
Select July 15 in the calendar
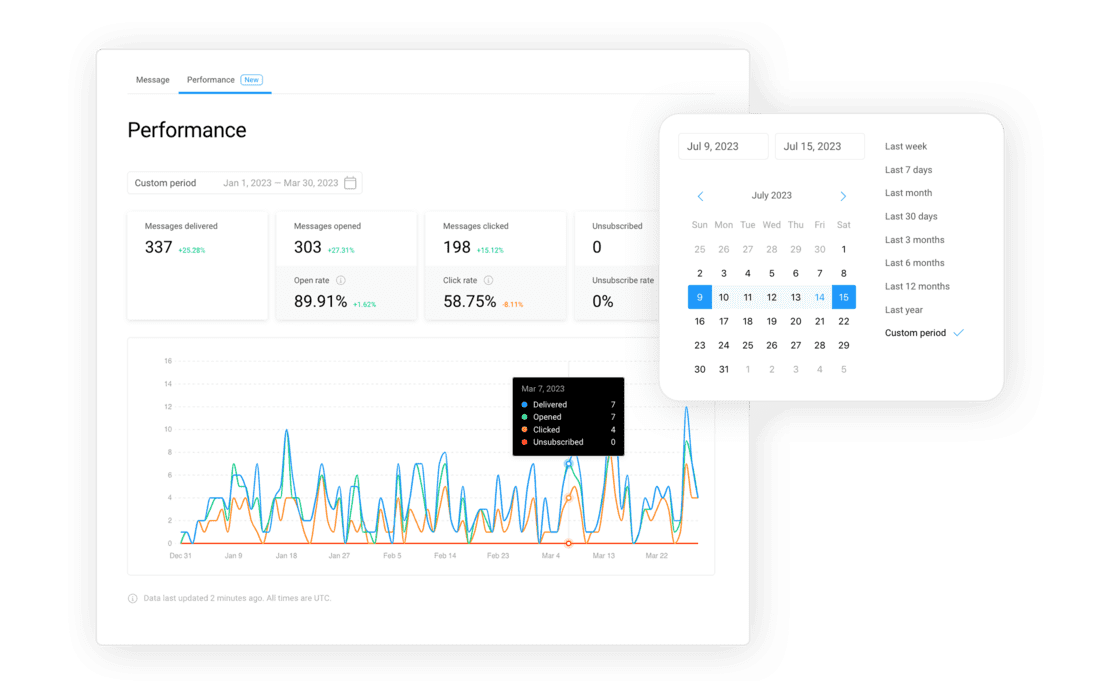(843, 297)
